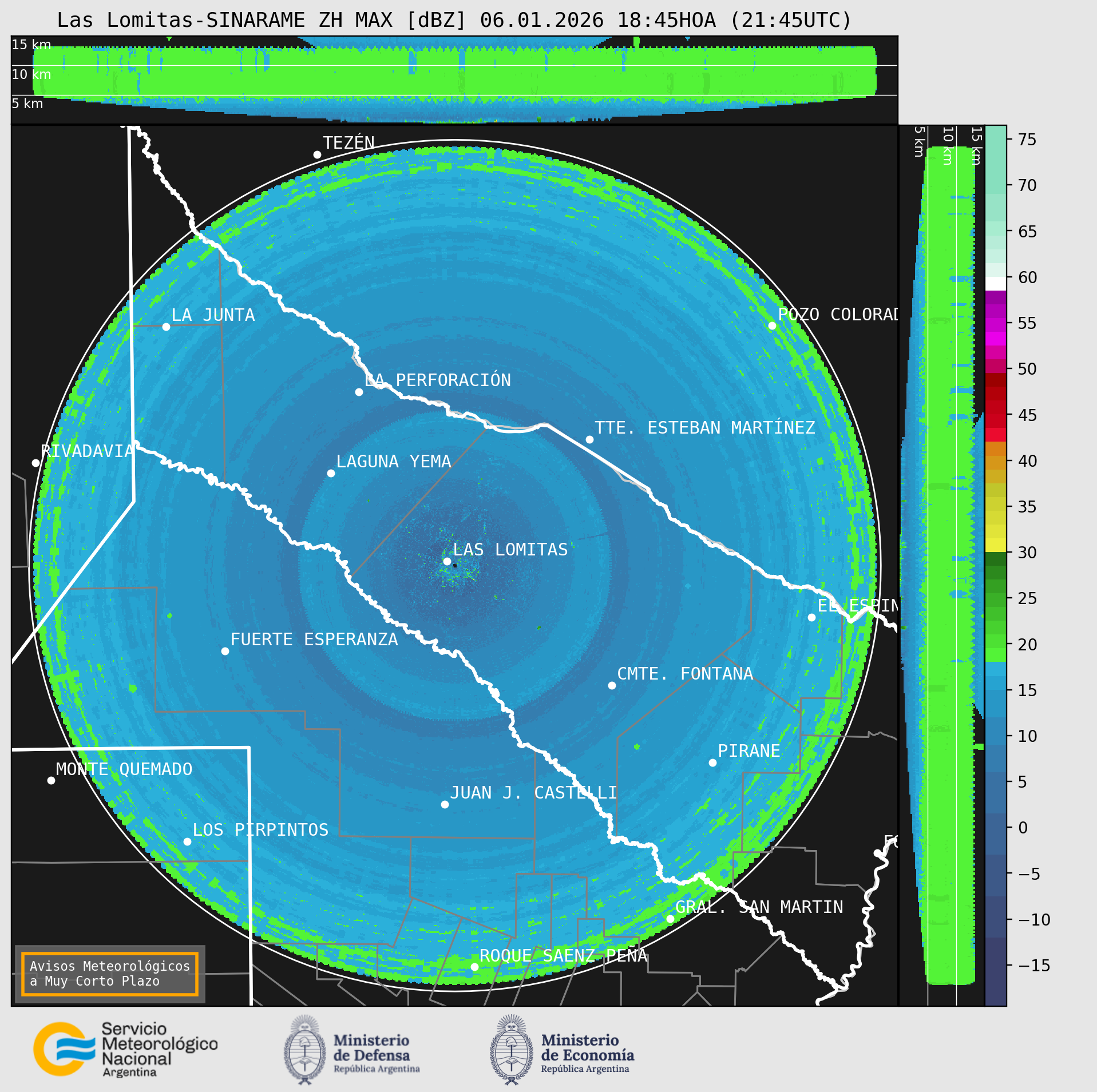Screen dimensions: 1097x1092
Task: Click the radar title text at top
Action: pyautogui.click(x=454, y=21)
